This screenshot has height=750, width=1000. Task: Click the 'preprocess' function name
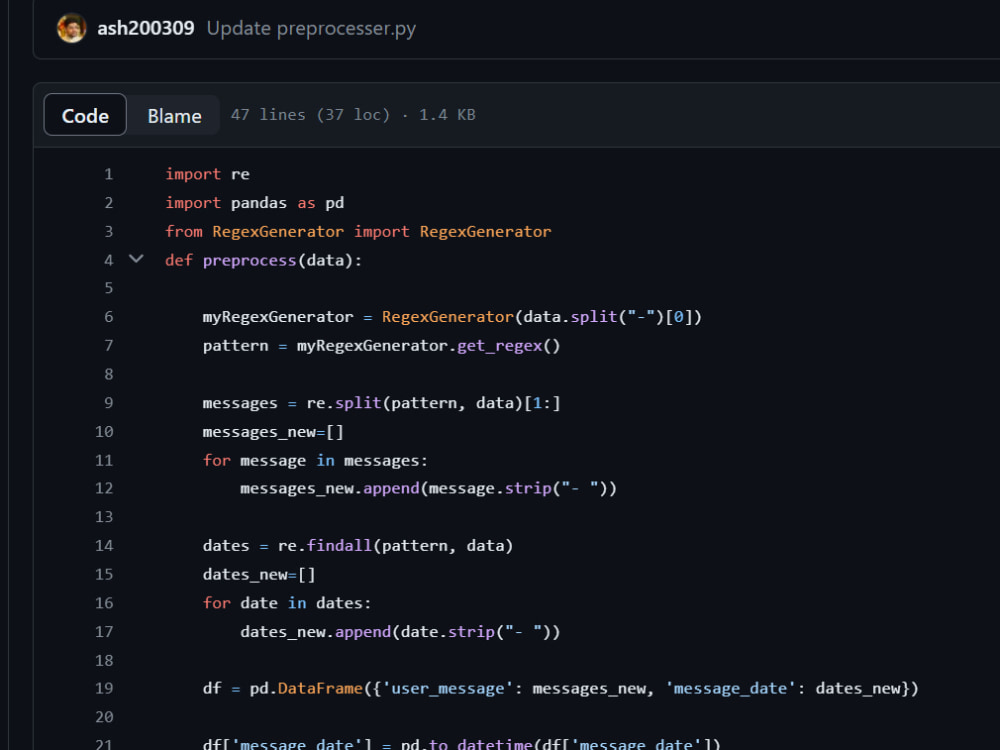tap(249, 261)
